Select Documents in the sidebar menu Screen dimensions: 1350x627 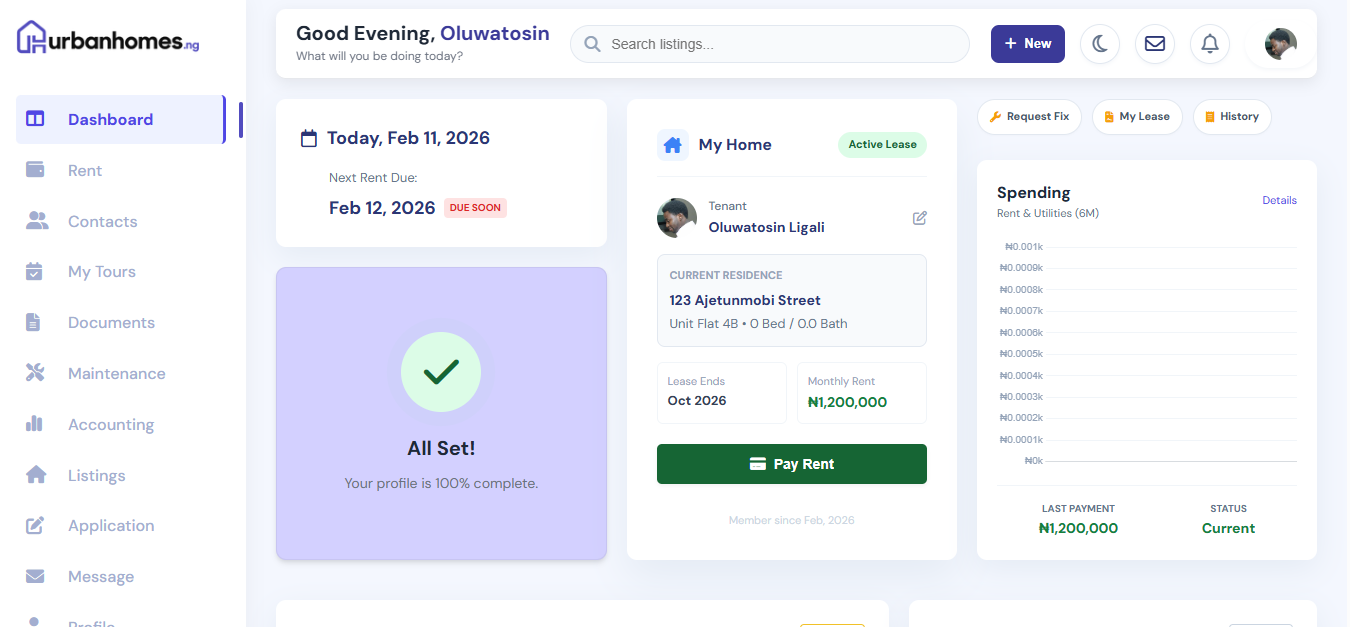111,322
